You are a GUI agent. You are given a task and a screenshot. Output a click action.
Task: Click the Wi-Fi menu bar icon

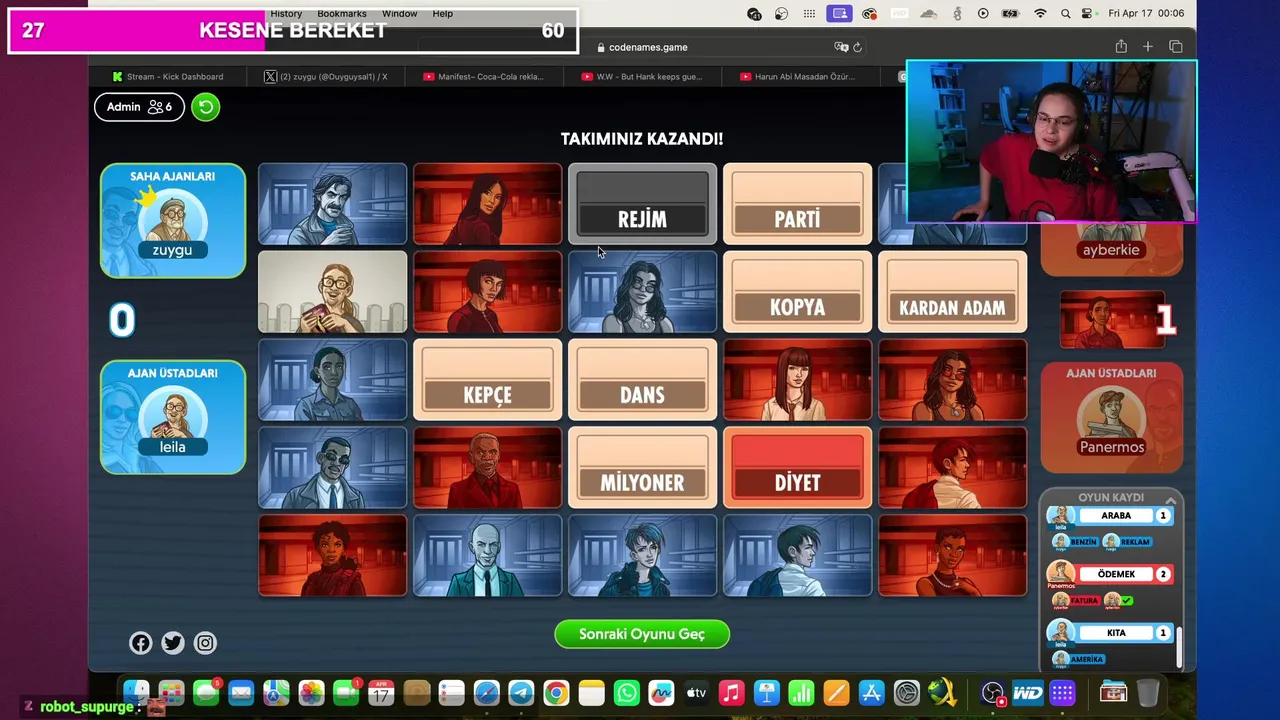[1040, 13]
